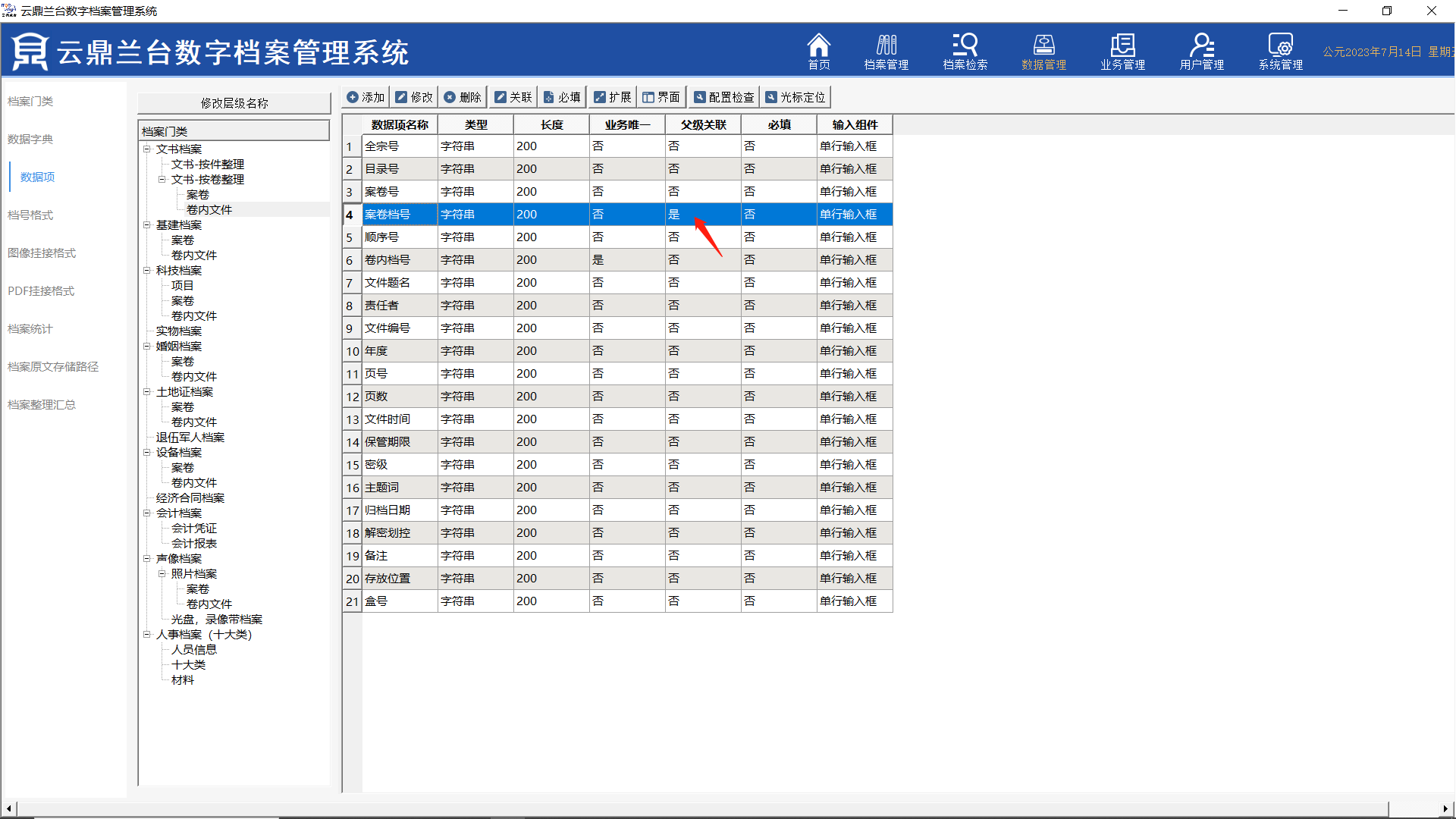Switch to 数据字典 in left sidebar

30,140
